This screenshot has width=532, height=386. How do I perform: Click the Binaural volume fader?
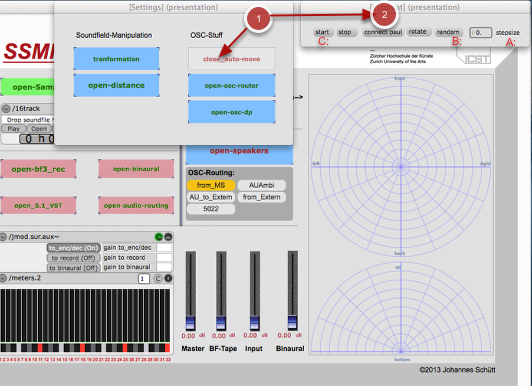pos(292,291)
